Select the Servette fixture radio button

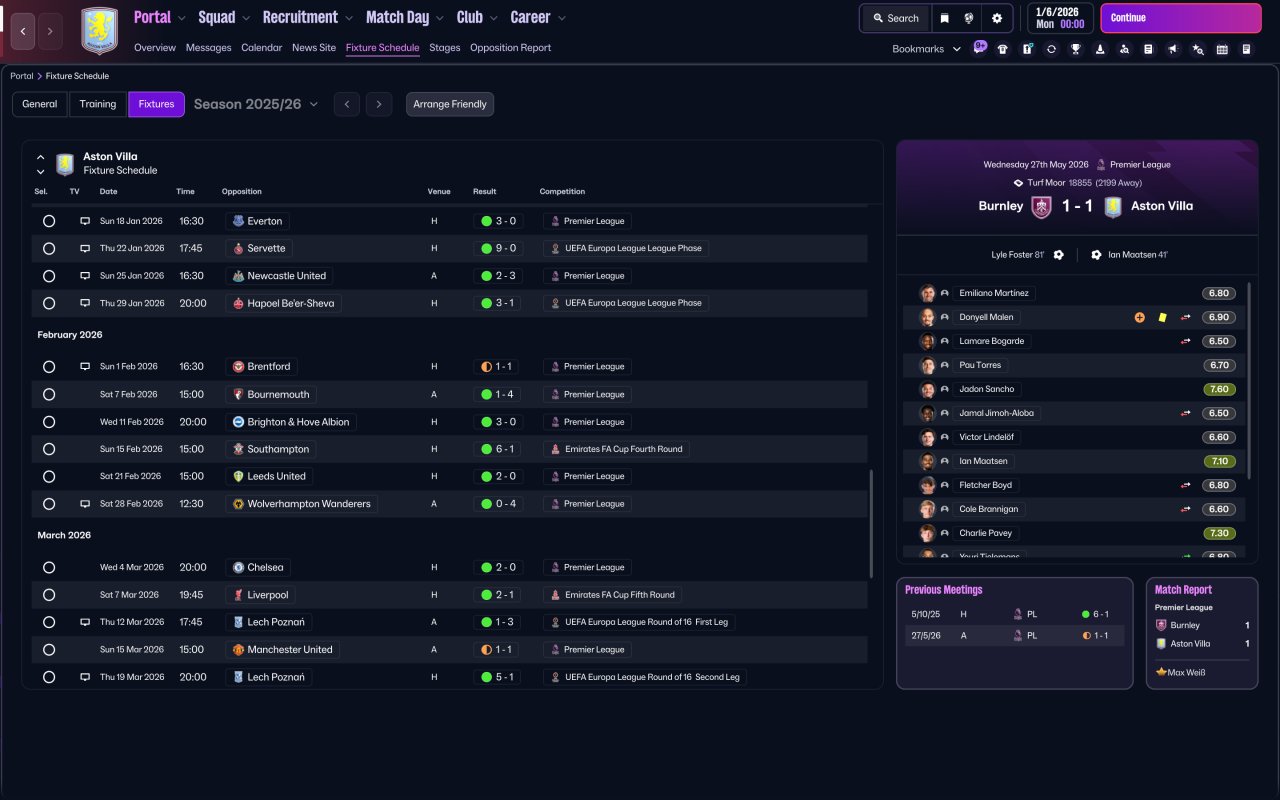[49, 248]
